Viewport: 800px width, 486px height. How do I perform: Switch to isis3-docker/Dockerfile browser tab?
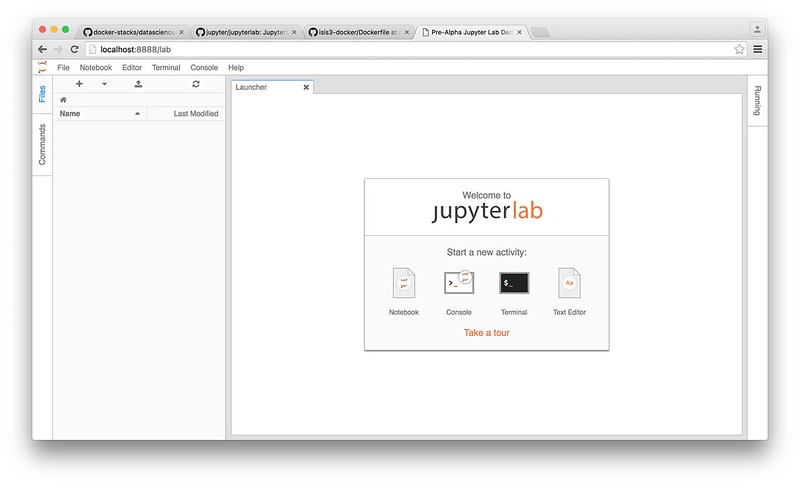point(359,32)
